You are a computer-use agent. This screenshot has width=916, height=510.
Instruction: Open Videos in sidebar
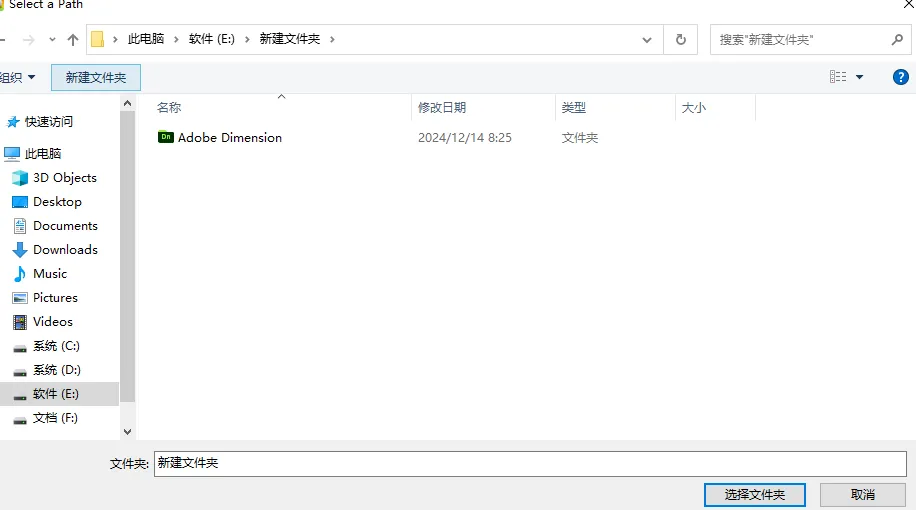pyautogui.click(x=53, y=321)
